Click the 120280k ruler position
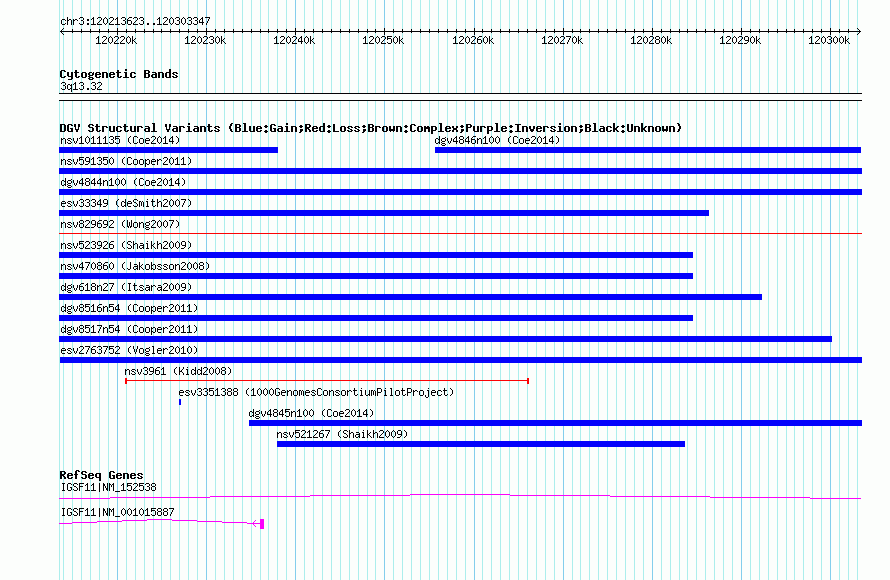 point(651,40)
